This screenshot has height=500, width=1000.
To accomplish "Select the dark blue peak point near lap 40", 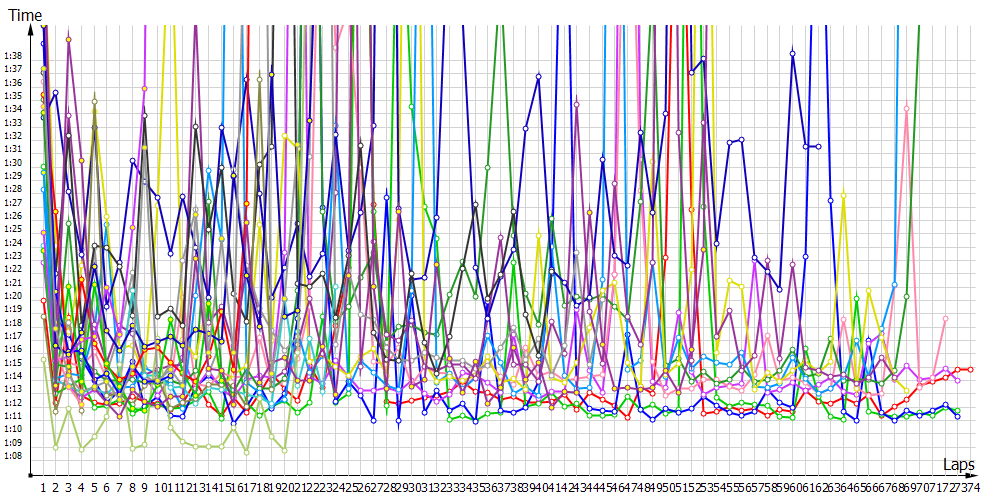I will coord(539,75).
